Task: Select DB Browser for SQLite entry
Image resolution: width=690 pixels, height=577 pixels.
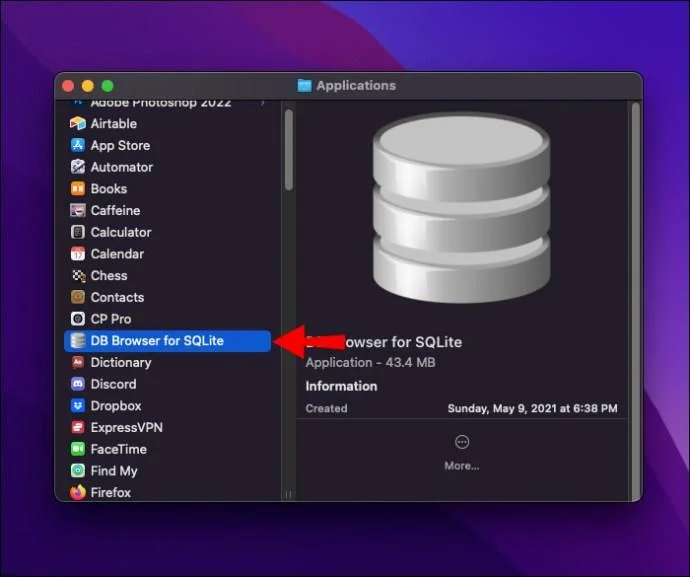Action: pos(168,341)
